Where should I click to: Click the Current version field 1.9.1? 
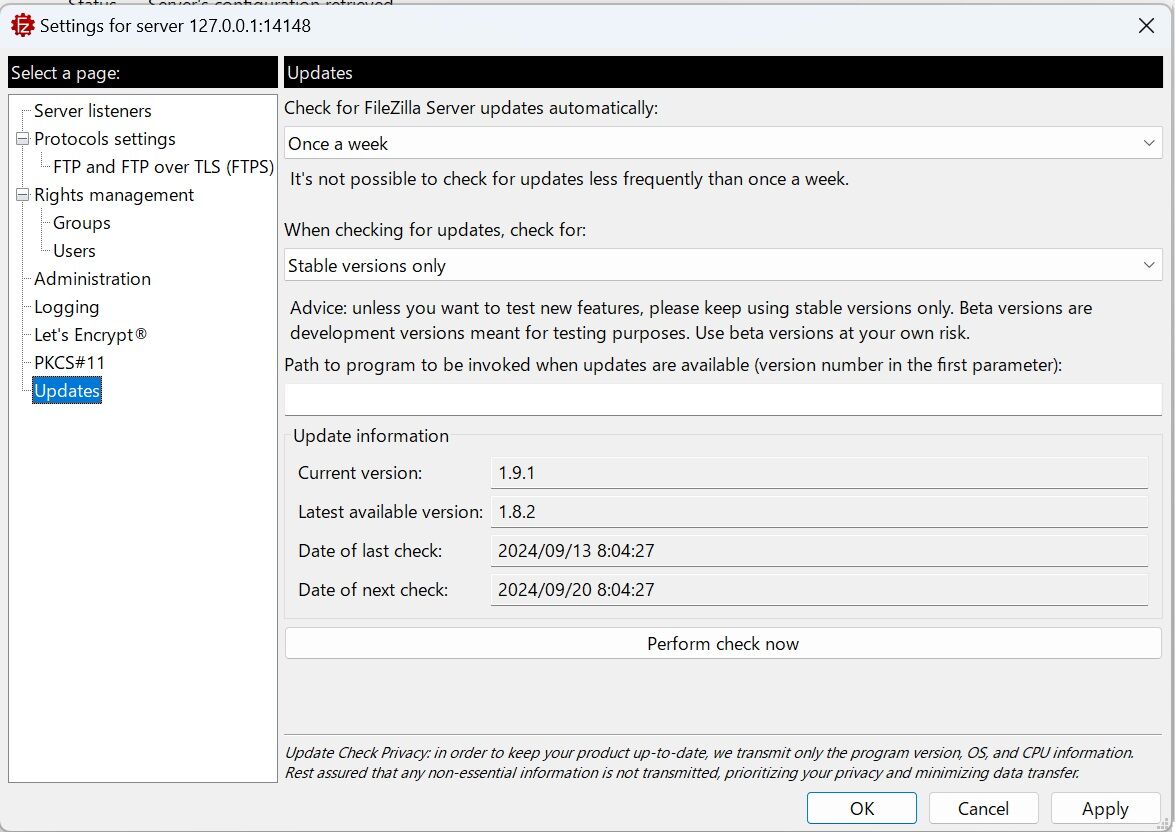click(x=819, y=473)
